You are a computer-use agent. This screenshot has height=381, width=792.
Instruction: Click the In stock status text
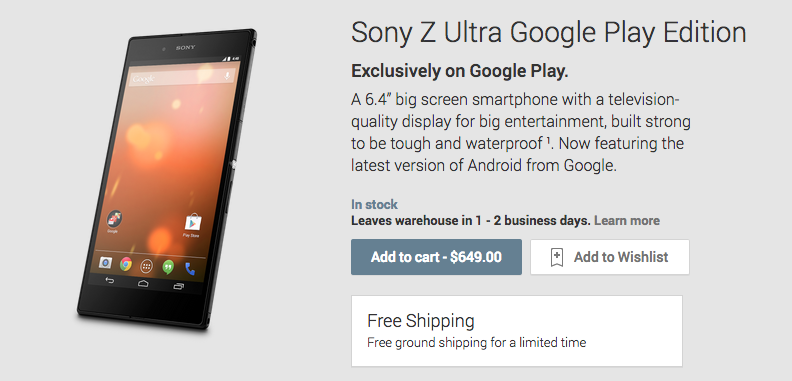(374, 205)
